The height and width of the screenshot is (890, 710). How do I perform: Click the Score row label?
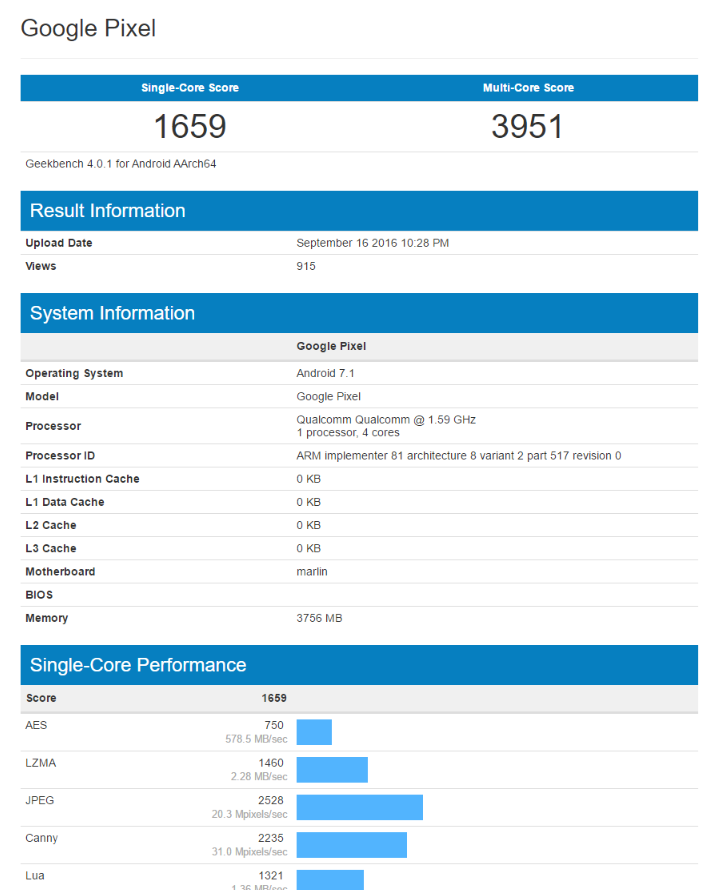41,698
